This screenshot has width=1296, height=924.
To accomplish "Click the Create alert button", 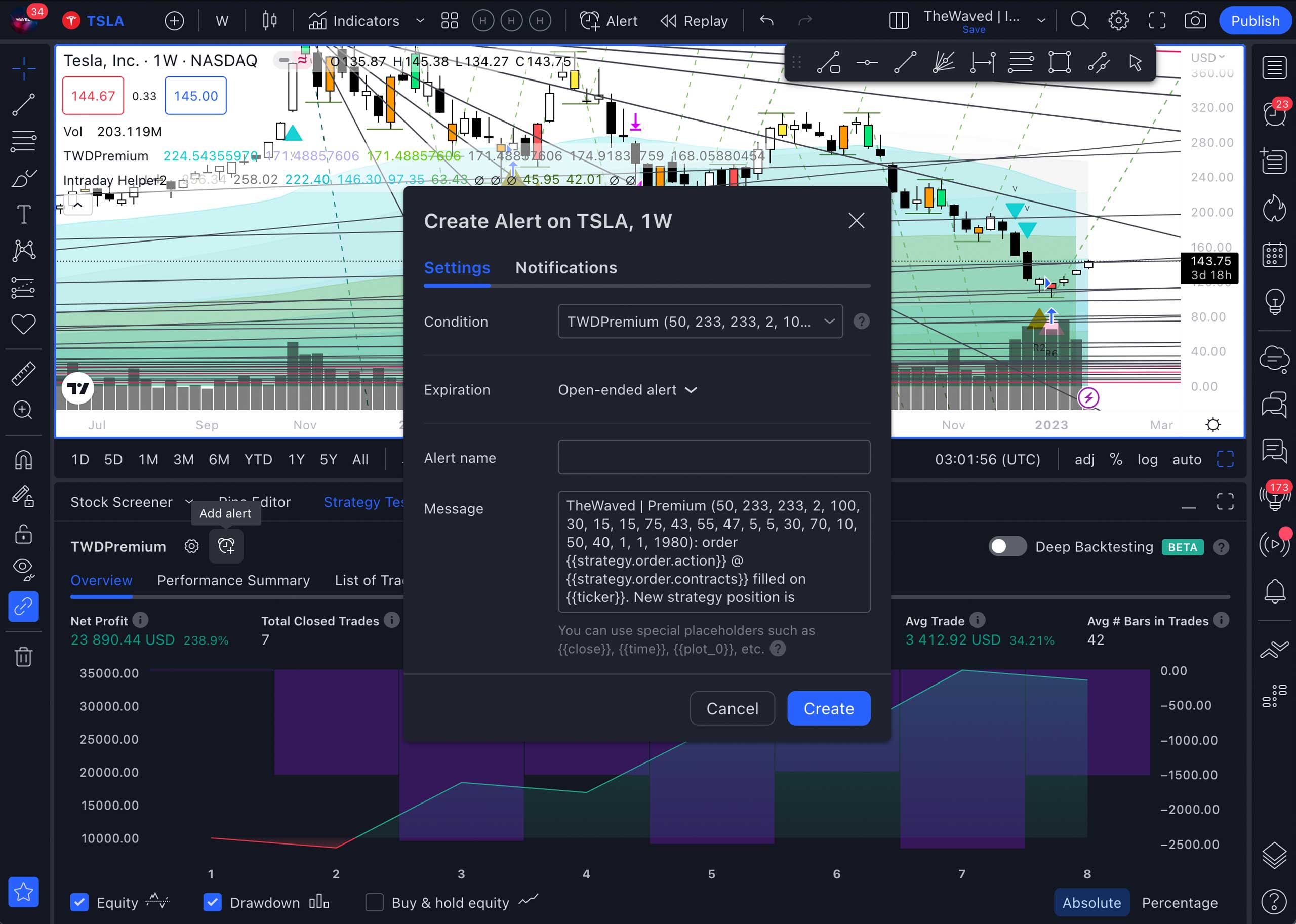I will pos(828,708).
